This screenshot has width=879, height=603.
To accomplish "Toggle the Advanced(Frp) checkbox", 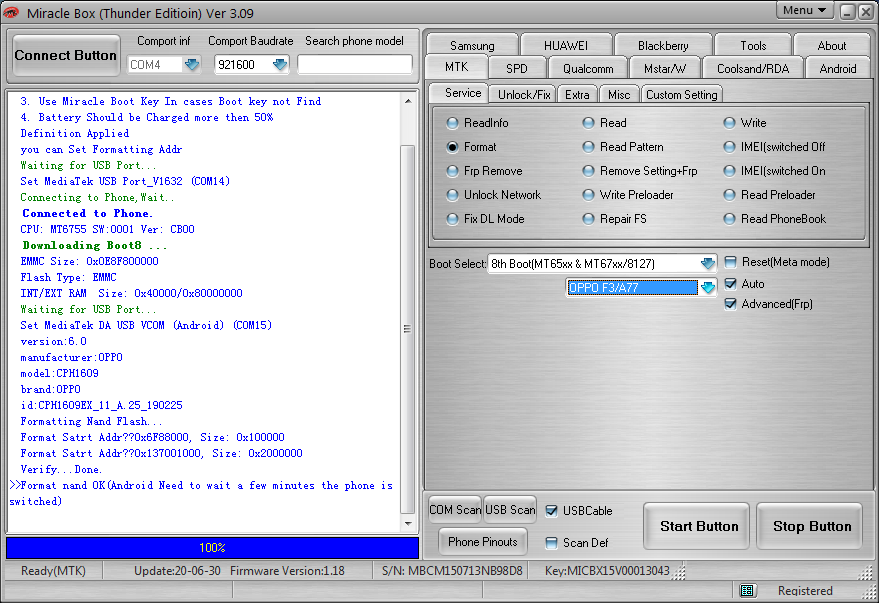I will [x=730, y=304].
